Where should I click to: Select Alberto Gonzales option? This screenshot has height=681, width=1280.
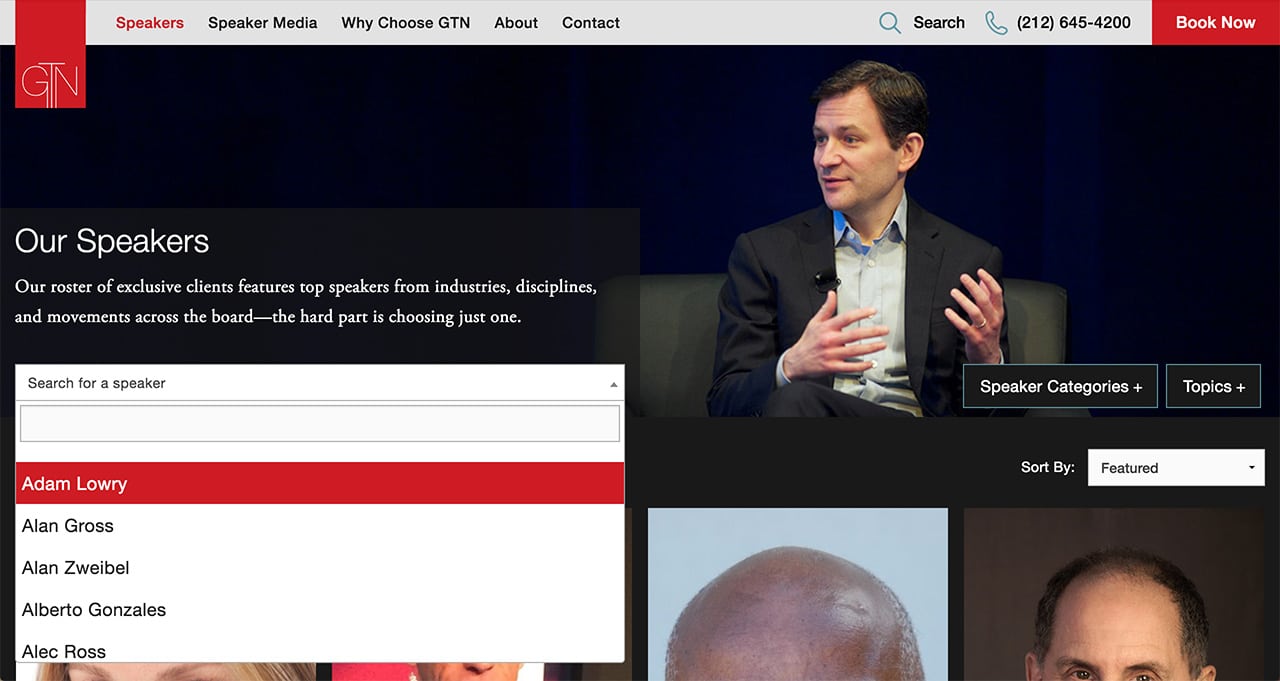click(320, 609)
